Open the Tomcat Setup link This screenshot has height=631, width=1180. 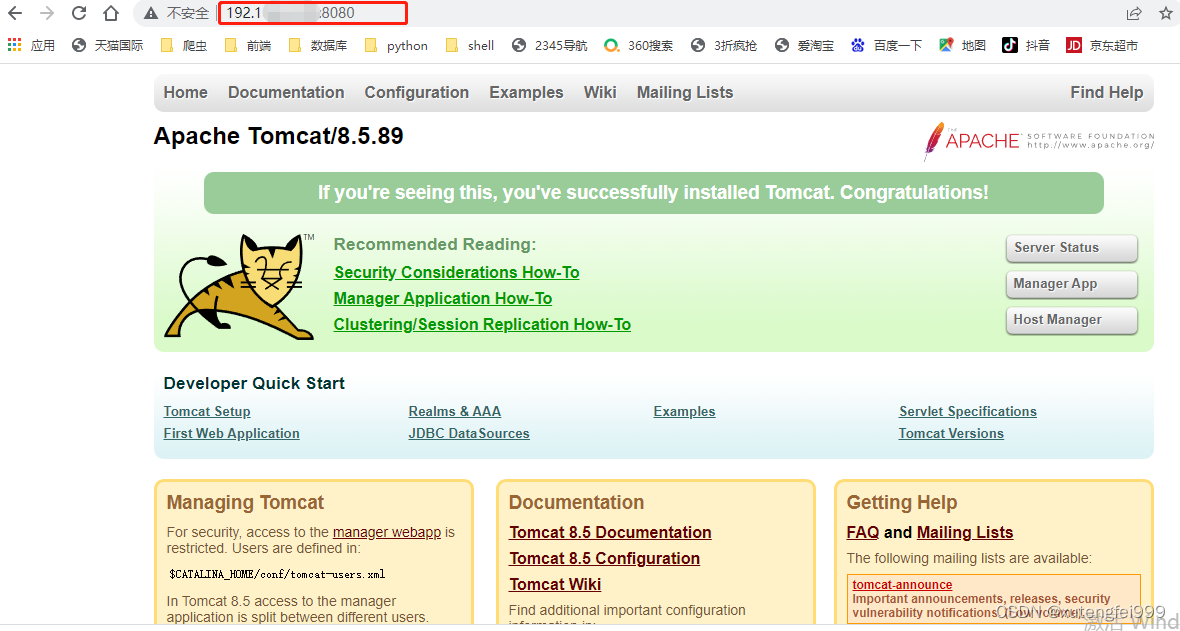[x=207, y=412]
